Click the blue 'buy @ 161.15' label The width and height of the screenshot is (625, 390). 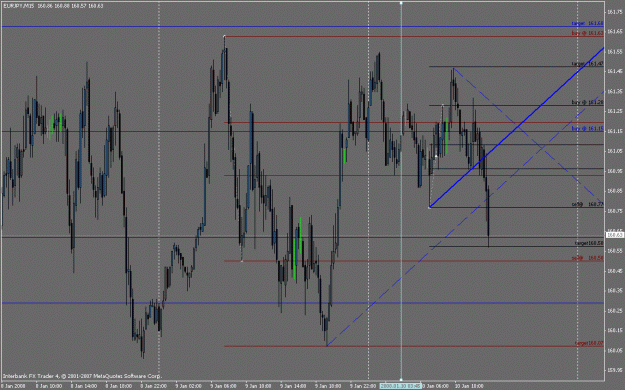click(587, 128)
